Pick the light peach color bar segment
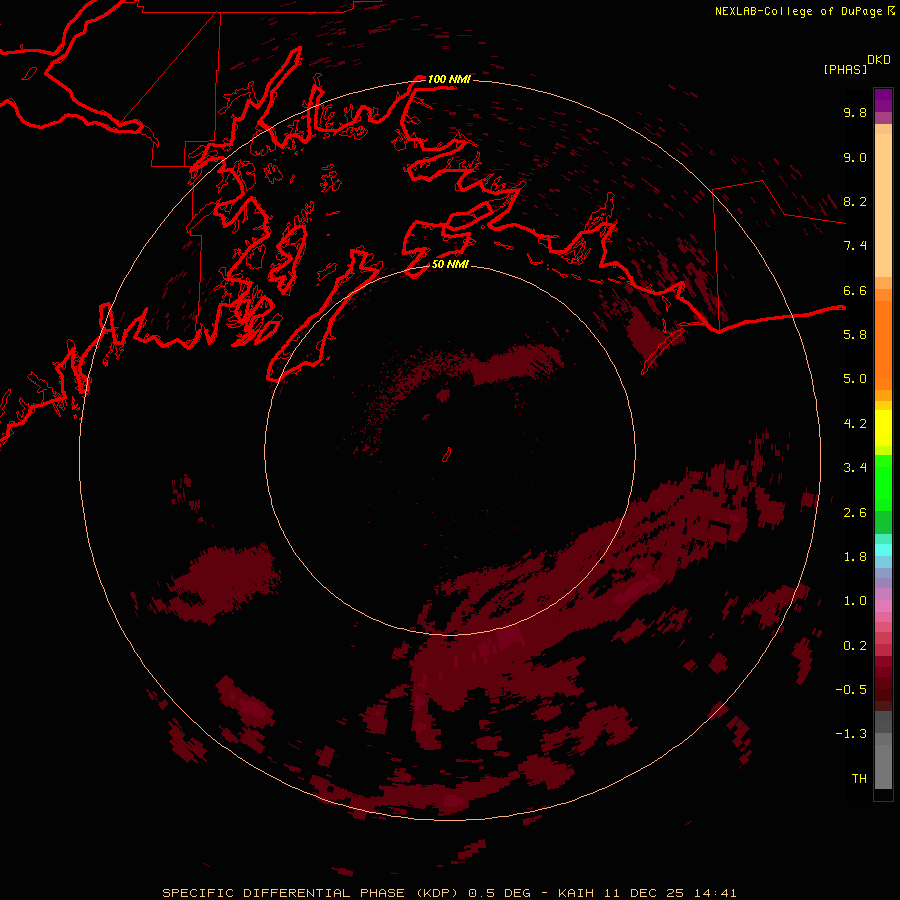This screenshot has width=900, height=900. click(883, 205)
